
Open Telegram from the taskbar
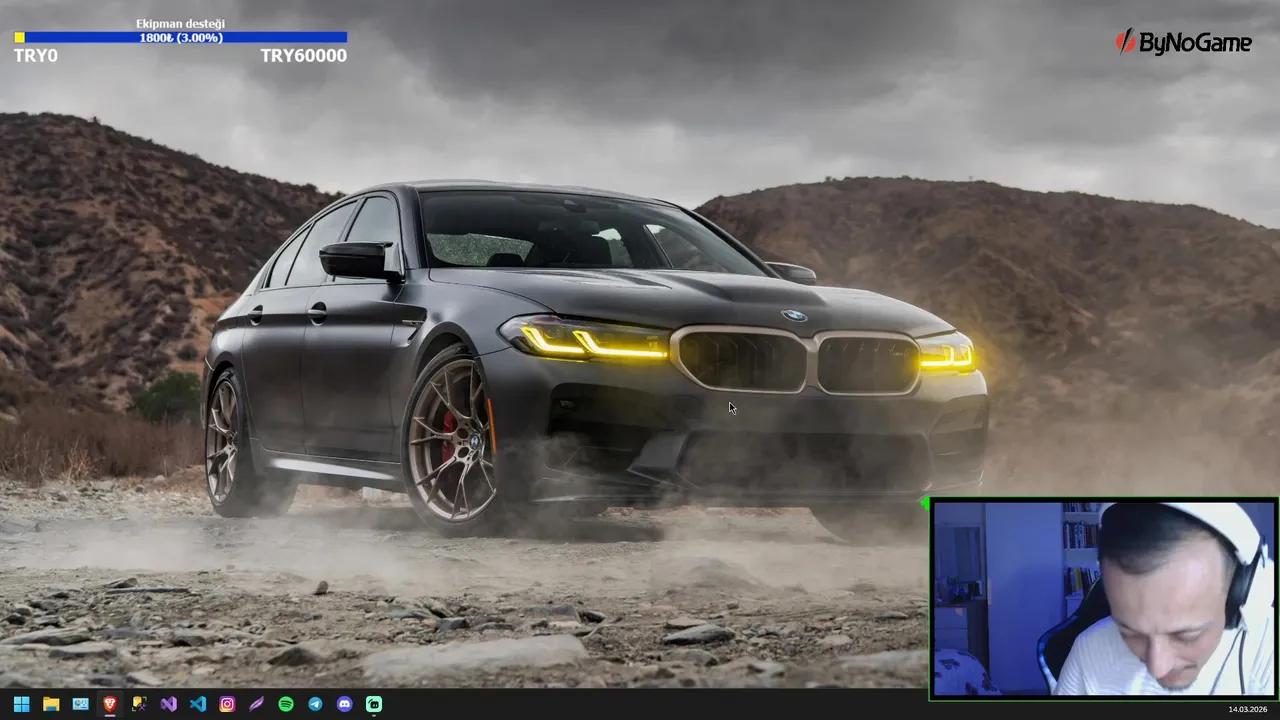click(x=315, y=704)
